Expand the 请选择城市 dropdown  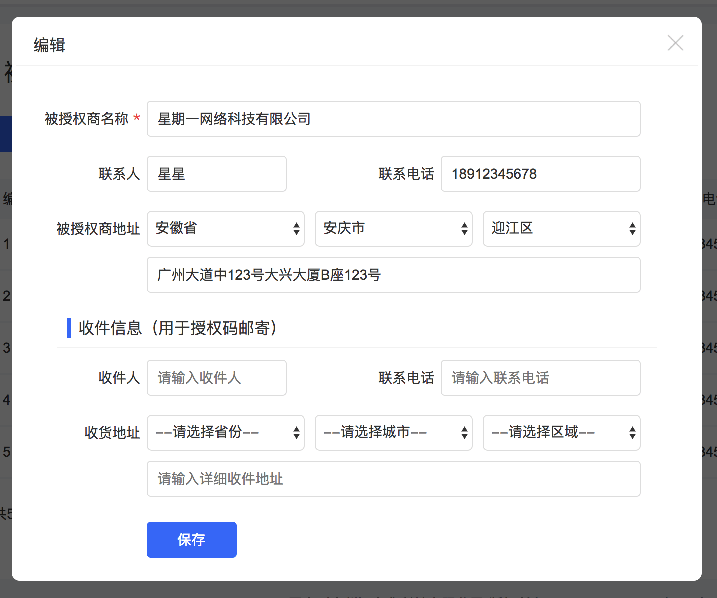click(393, 433)
